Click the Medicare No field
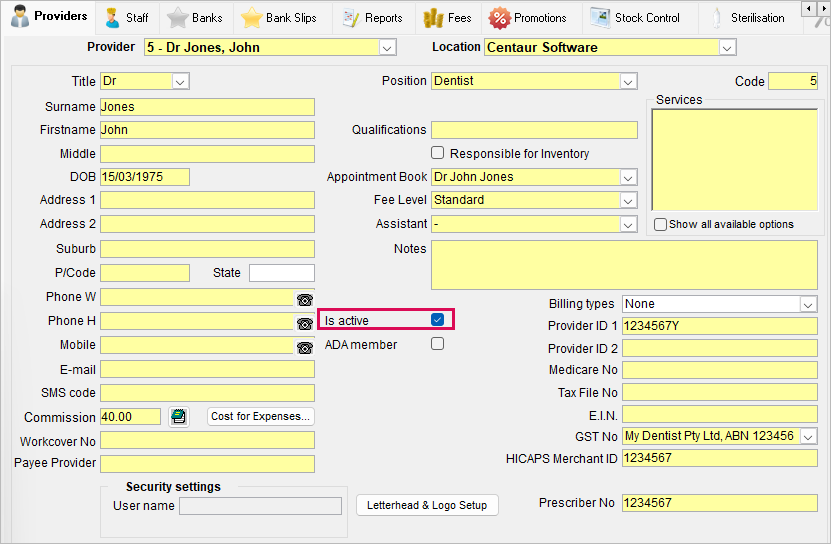831x544 pixels. click(719, 370)
